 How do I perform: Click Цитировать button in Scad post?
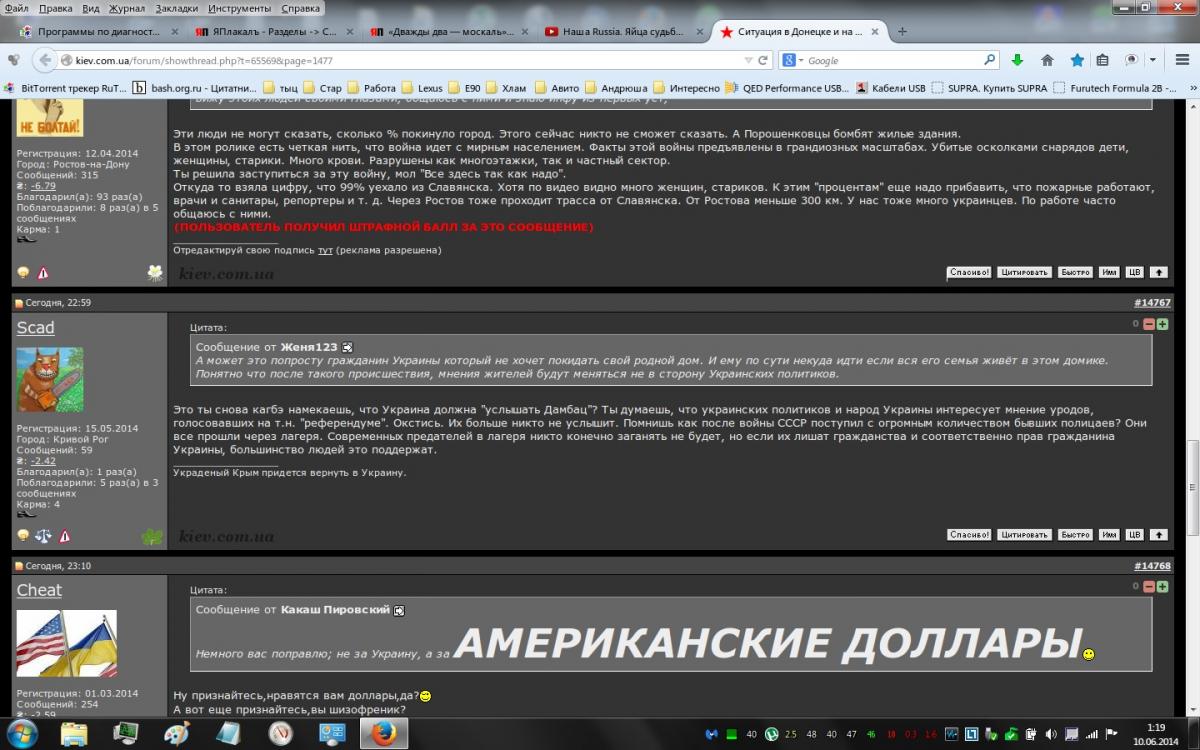click(1024, 535)
